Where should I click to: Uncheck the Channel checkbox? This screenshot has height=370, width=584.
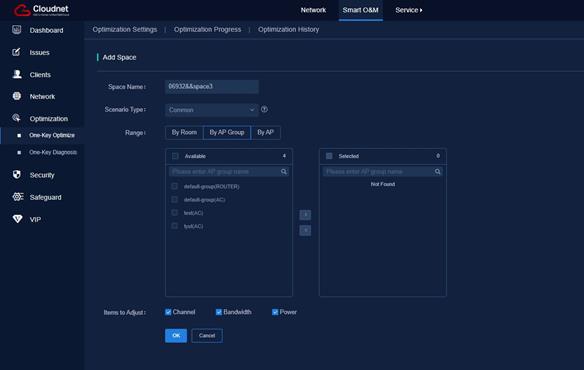pos(168,312)
